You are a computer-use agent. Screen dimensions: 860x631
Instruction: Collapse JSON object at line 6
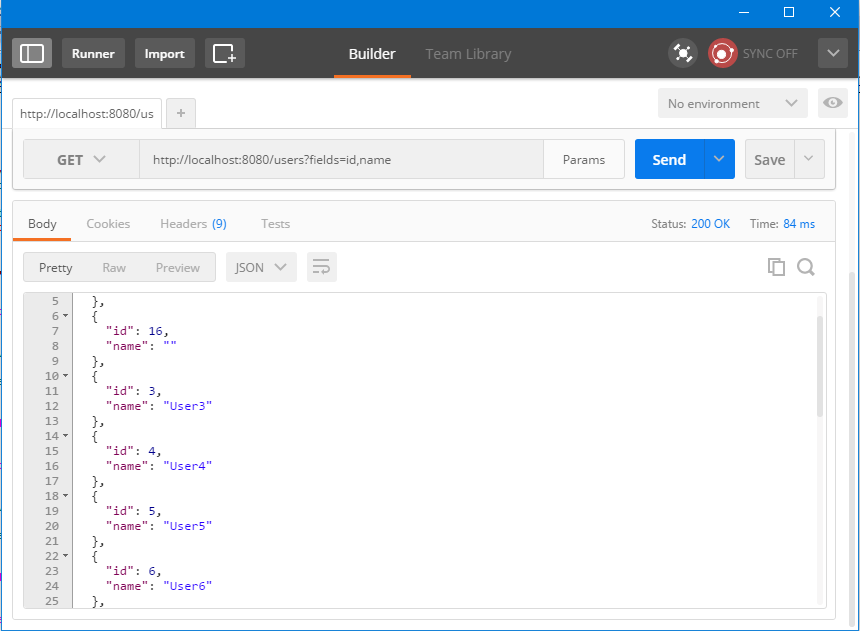pos(65,316)
